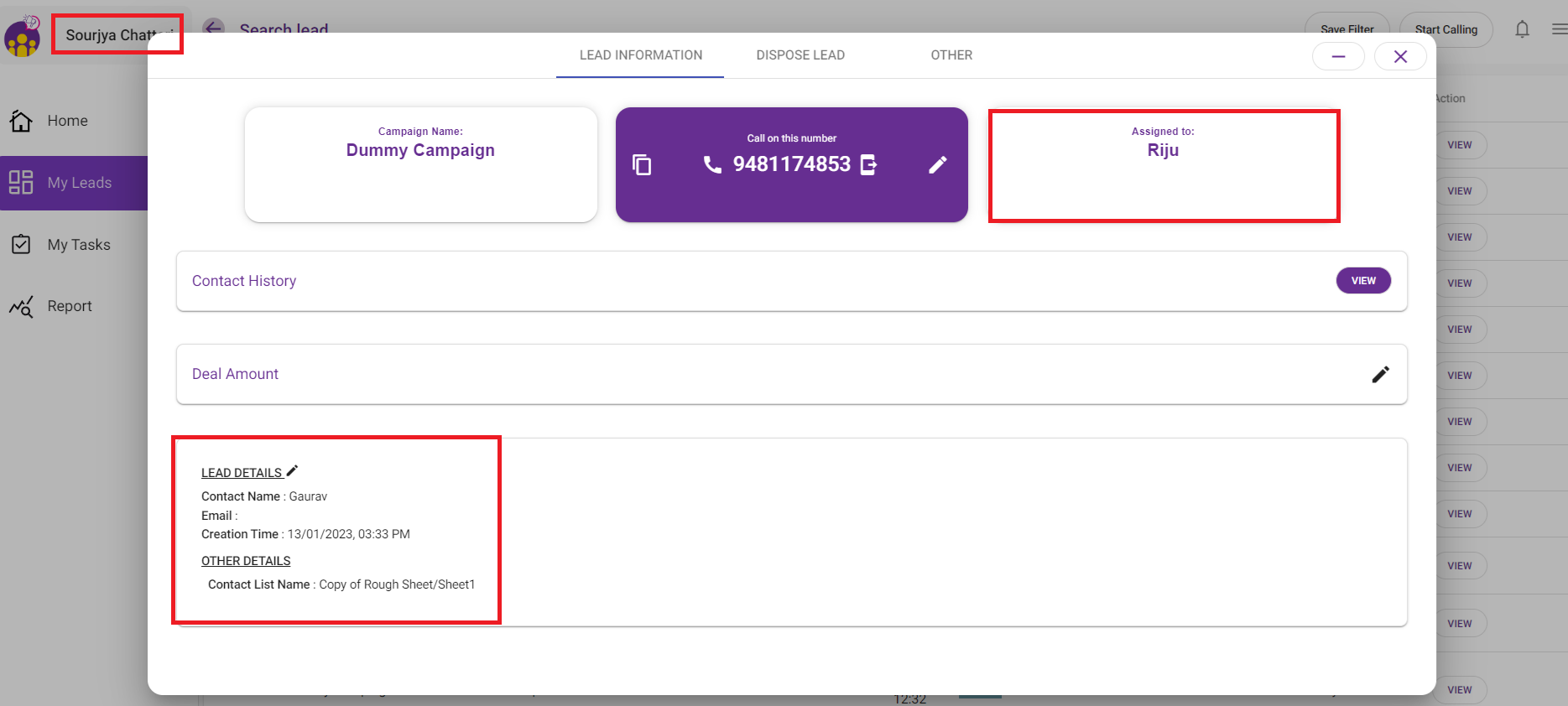
Task: Edit Lead Details using pencil icon
Action: point(292,471)
